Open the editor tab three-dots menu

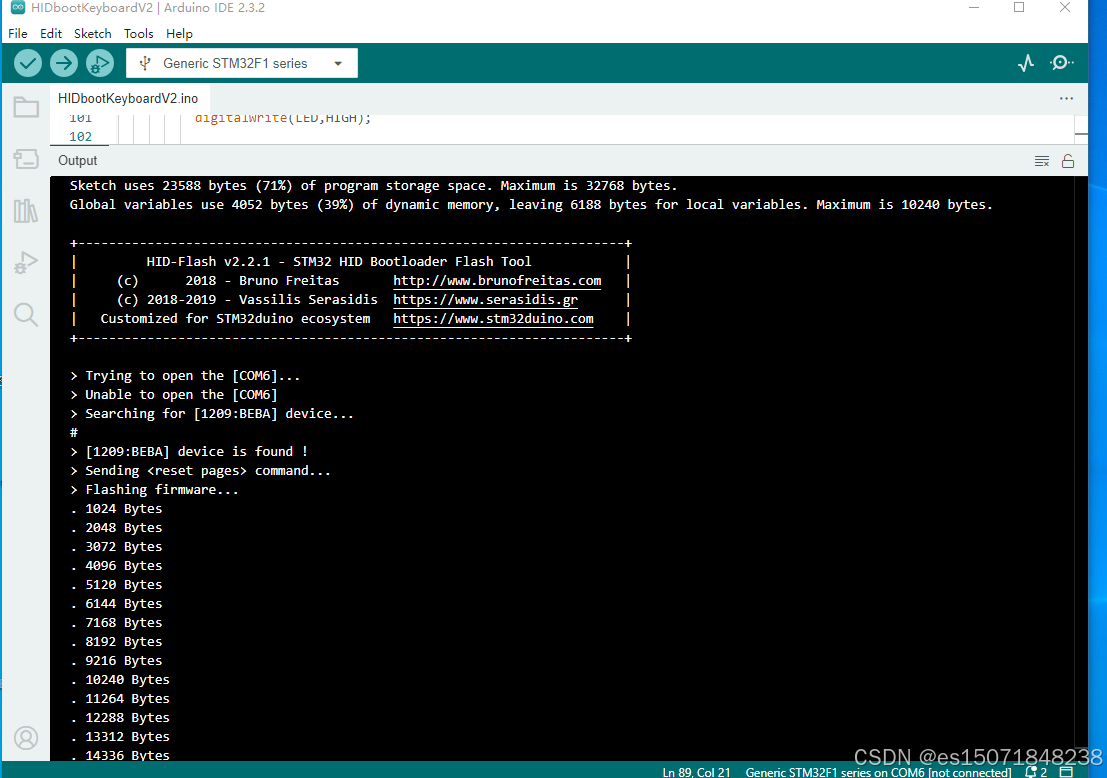pyautogui.click(x=1066, y=98)
